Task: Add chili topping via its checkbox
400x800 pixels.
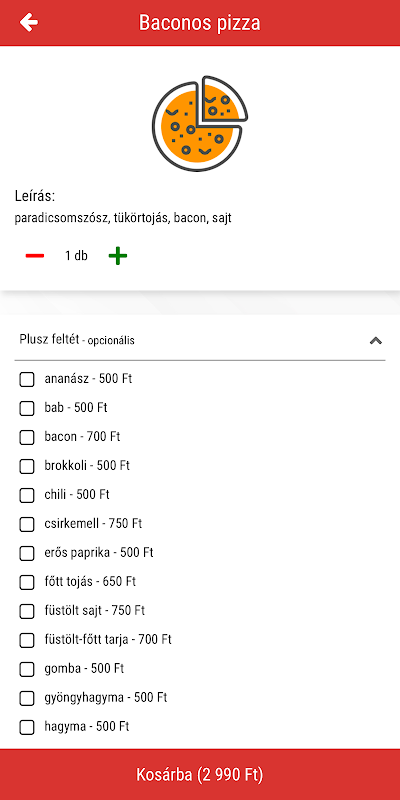Action: (x=27, y=495)
